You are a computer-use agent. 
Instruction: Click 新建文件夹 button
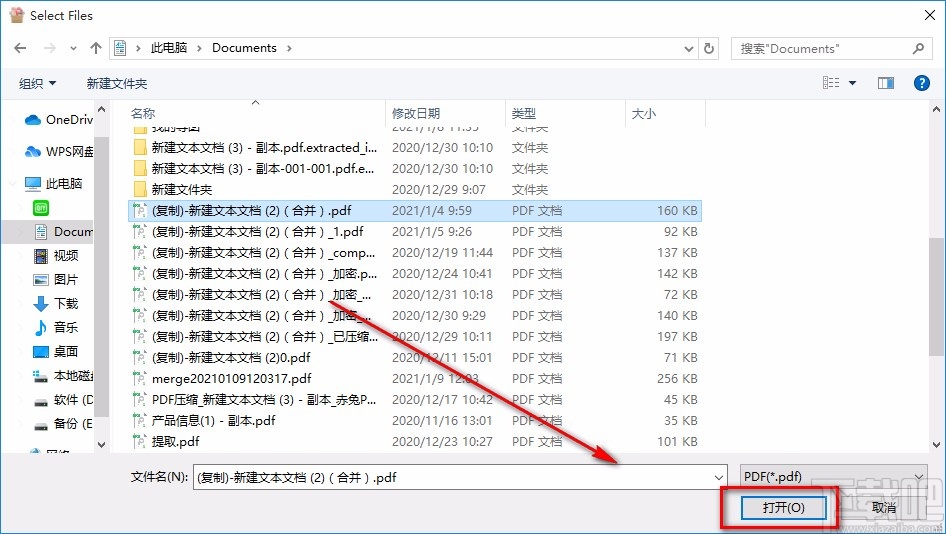coord(117,83)
